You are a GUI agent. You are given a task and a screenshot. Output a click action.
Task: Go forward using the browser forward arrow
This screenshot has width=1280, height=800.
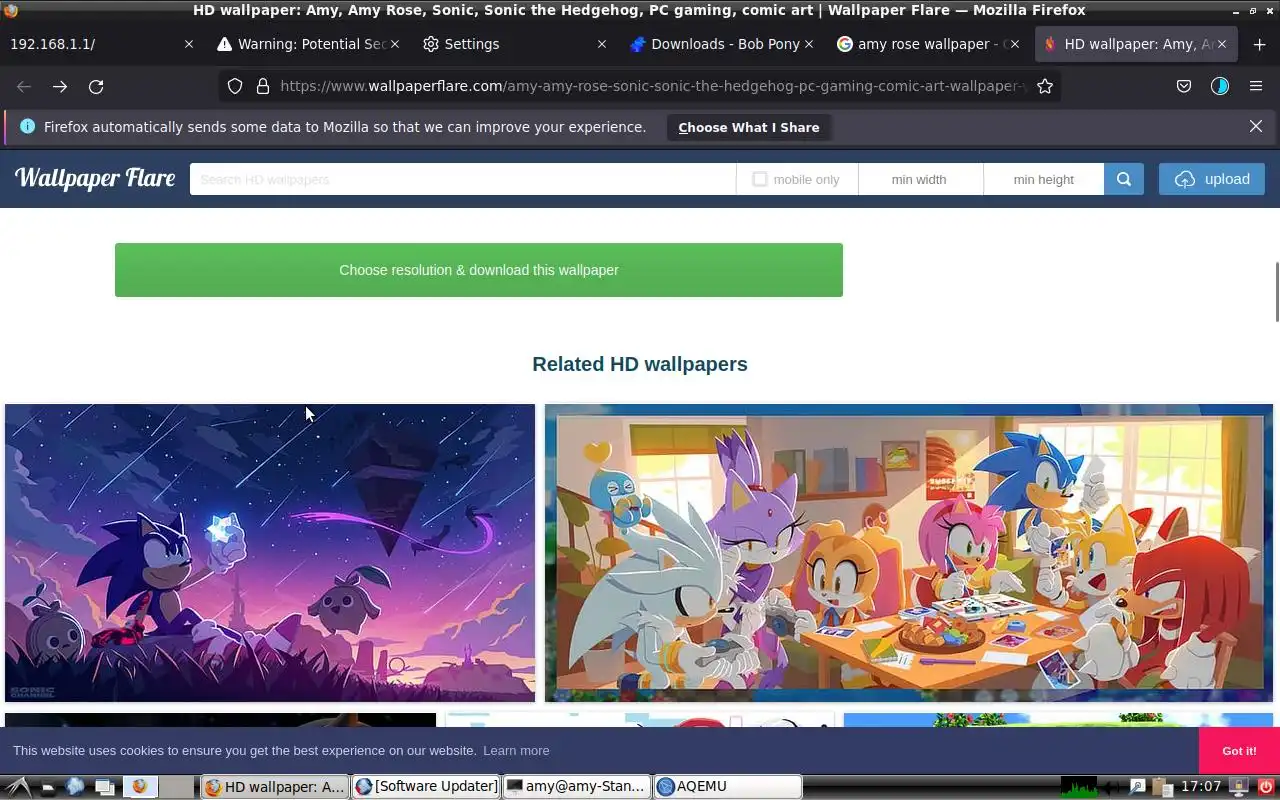tap(60, 86)
